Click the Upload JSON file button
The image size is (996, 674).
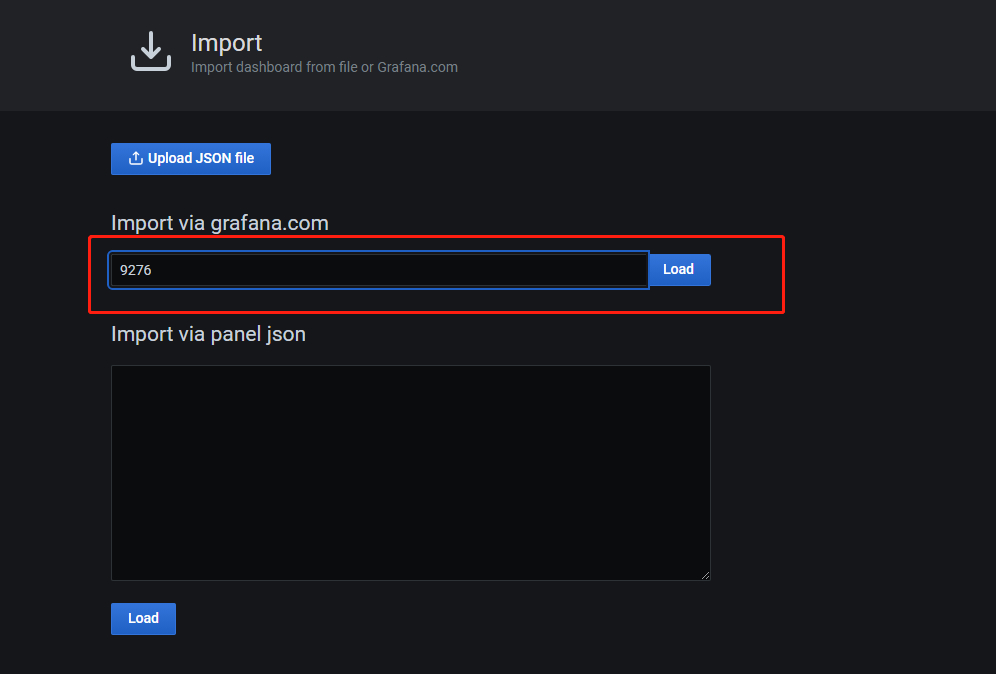point(191,159)
